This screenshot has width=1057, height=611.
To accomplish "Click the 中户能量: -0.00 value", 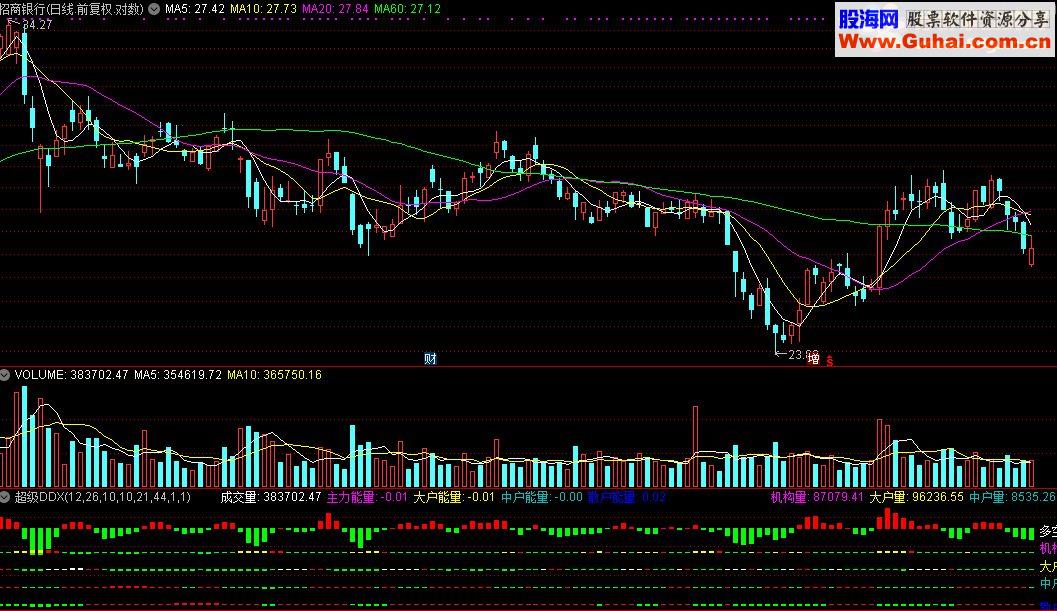I will pyautogui.click(x=542, y=497).
